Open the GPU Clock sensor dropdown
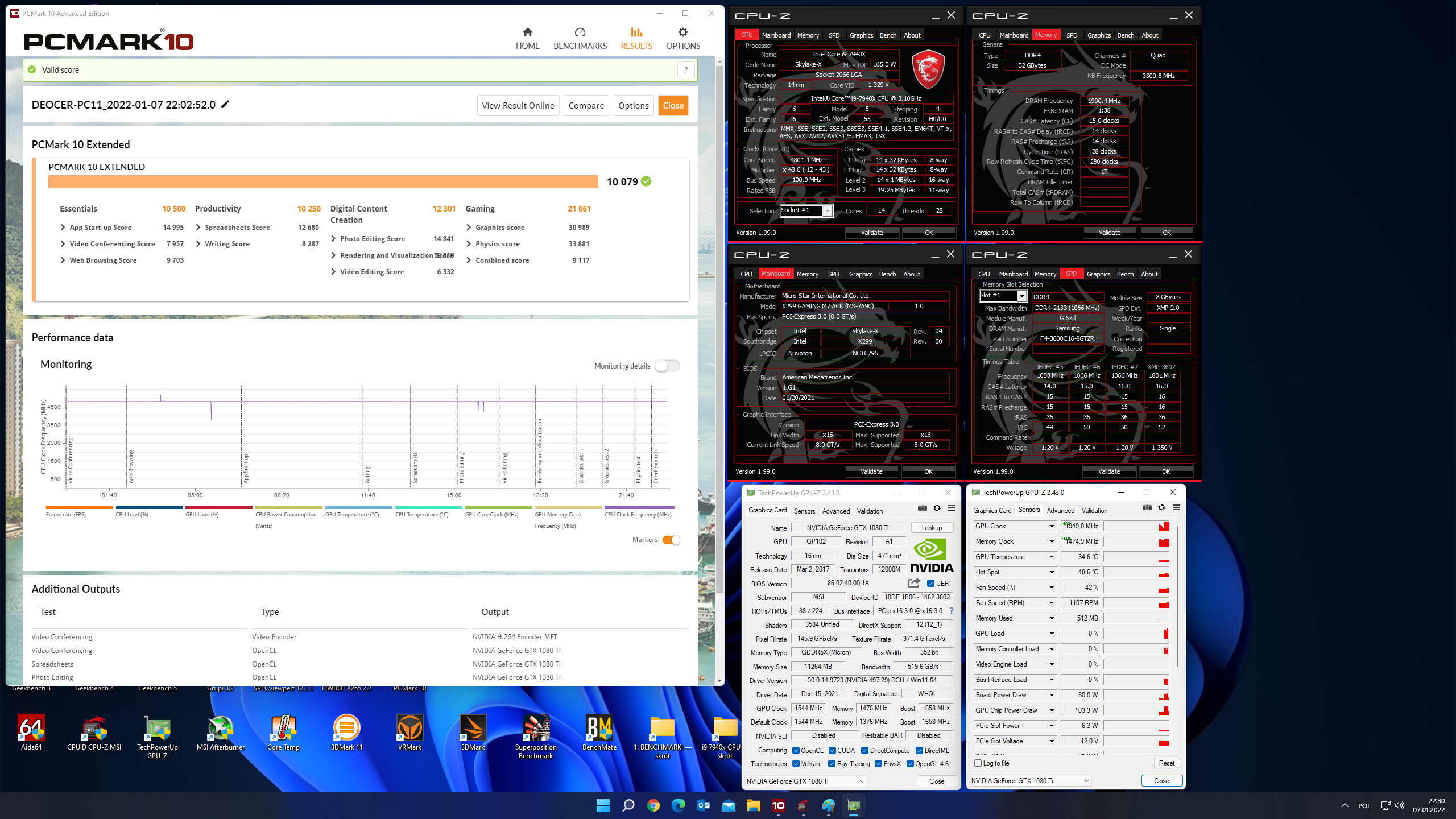 tap(1051, 526)
